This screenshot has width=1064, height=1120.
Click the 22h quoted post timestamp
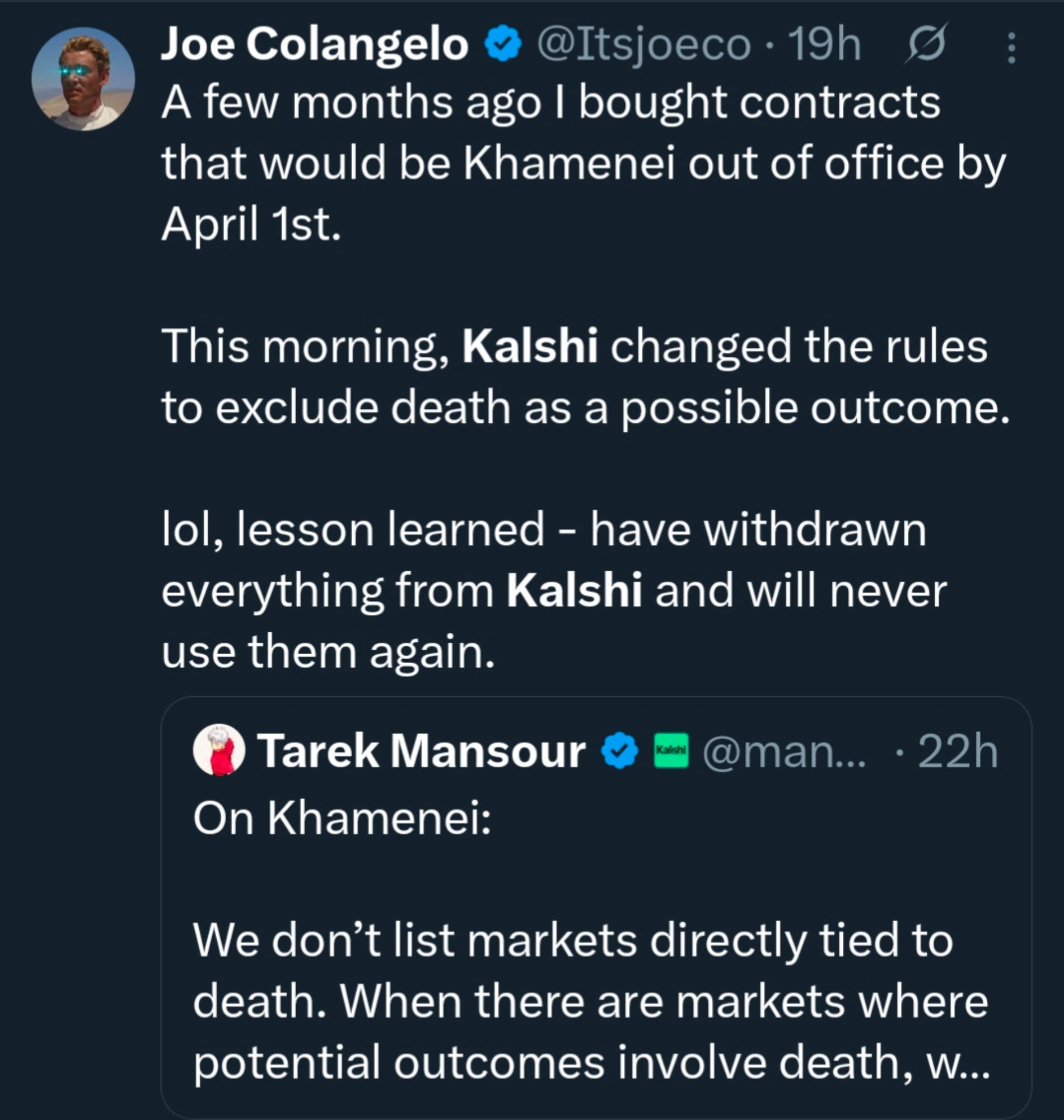point(958,752)
